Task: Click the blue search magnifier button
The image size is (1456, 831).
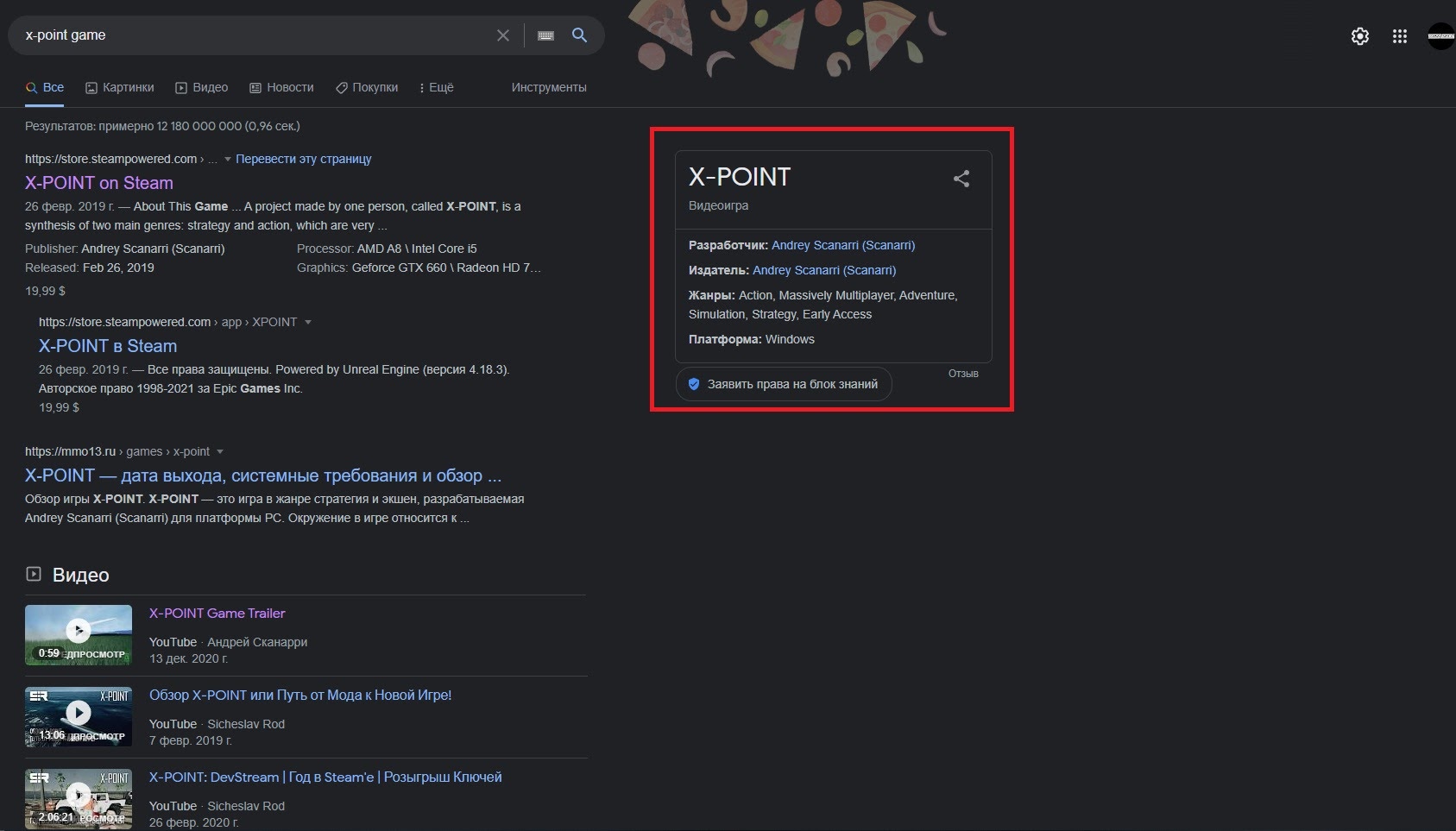Action: click(579, 35)
